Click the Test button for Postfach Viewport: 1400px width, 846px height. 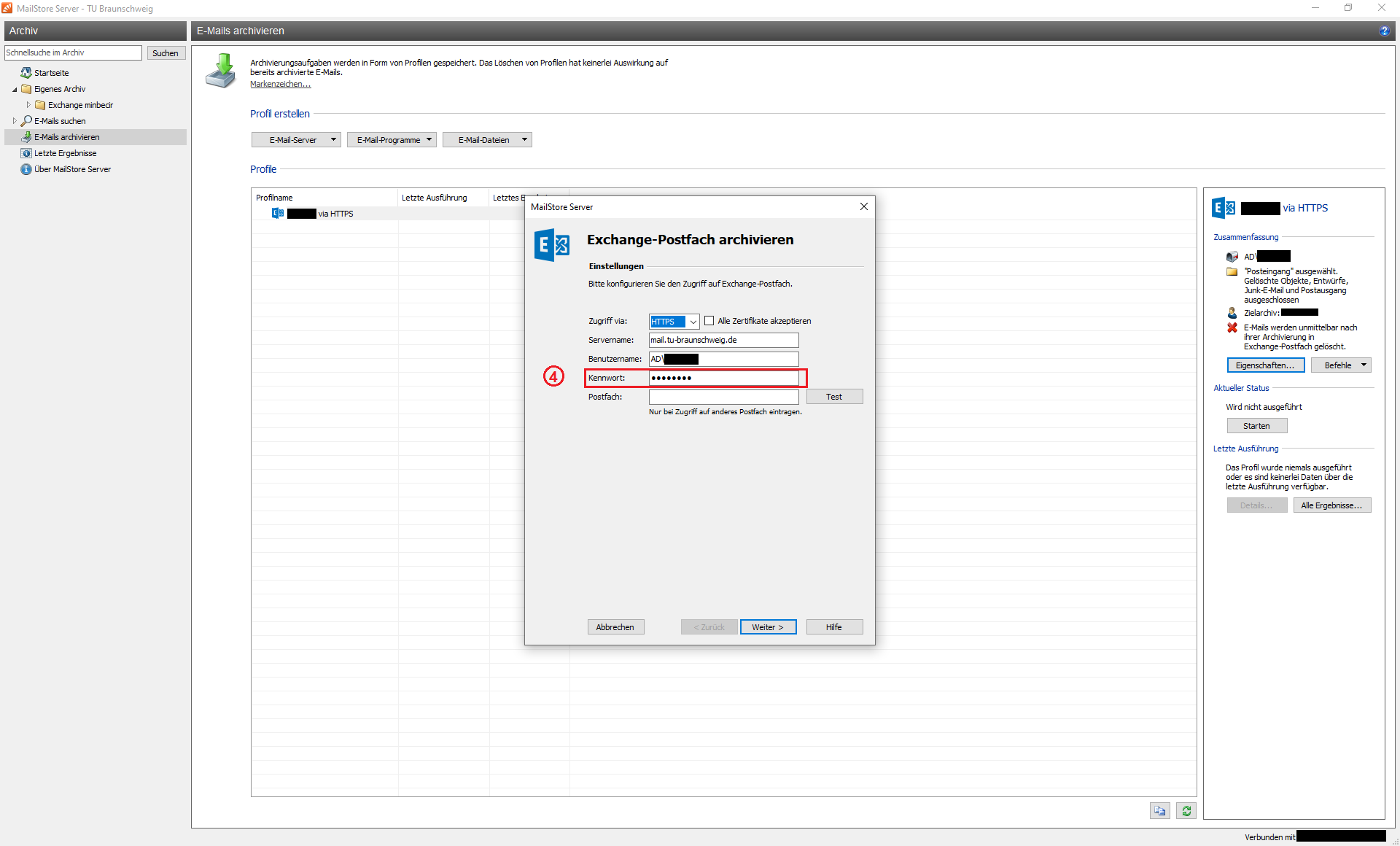(835, 396)
